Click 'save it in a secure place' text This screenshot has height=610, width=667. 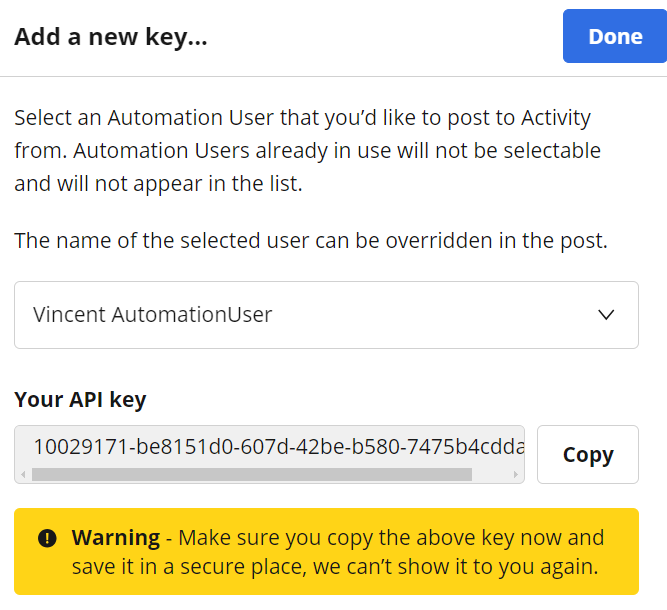pos(189,567)
